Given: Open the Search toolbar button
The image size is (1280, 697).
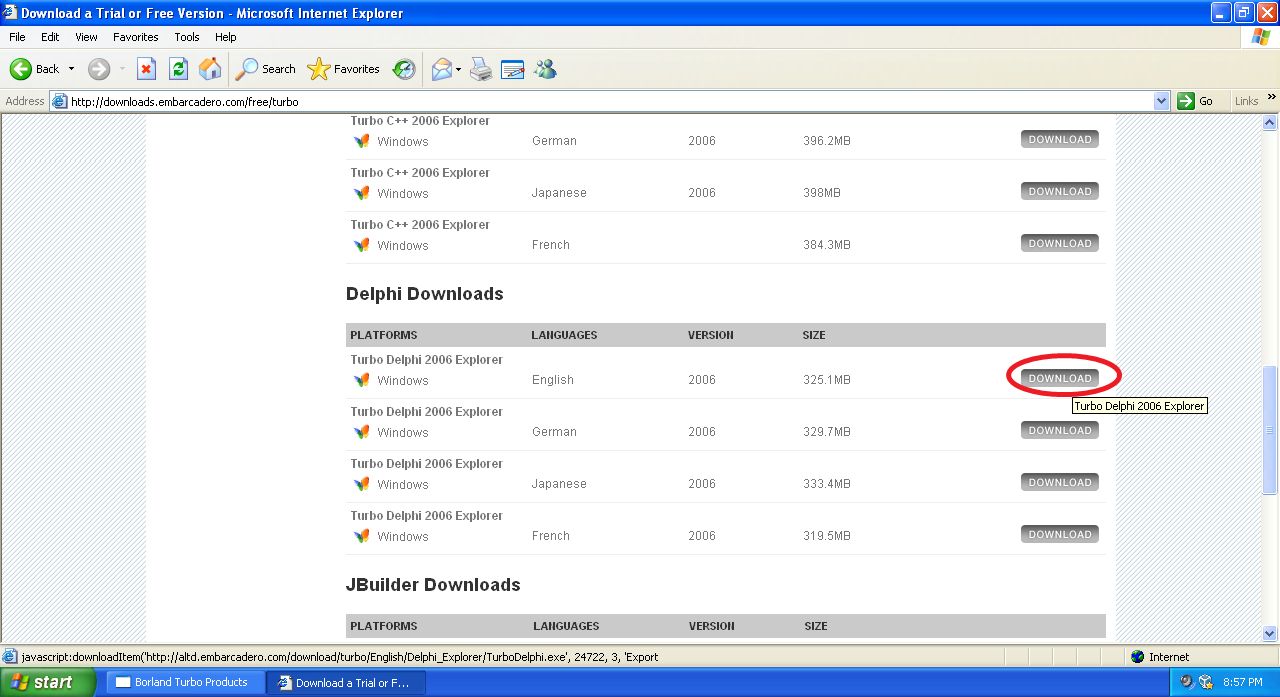Looking at the screenshot, I should (x=266, y=69).
